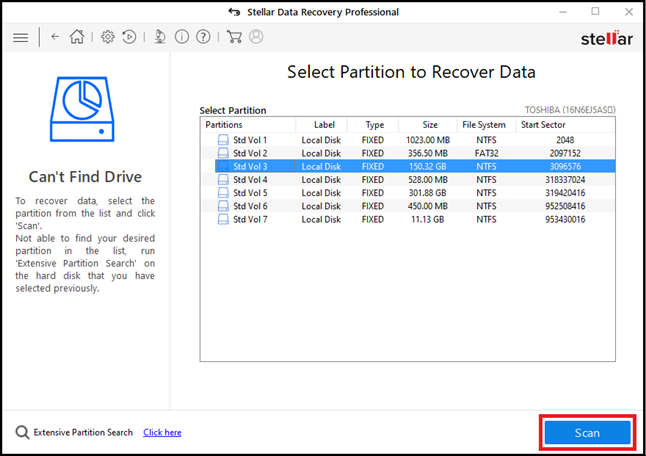Screen dimensions: 646x456
Task: Click the 1023.00 MB size cell
Action: pos(428,140)
